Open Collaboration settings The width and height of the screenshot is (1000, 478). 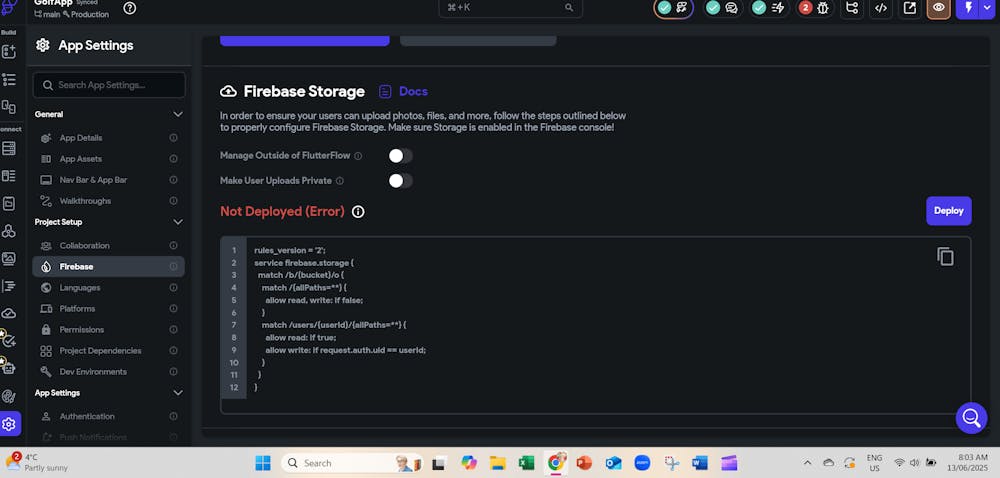tap(108, 245)
